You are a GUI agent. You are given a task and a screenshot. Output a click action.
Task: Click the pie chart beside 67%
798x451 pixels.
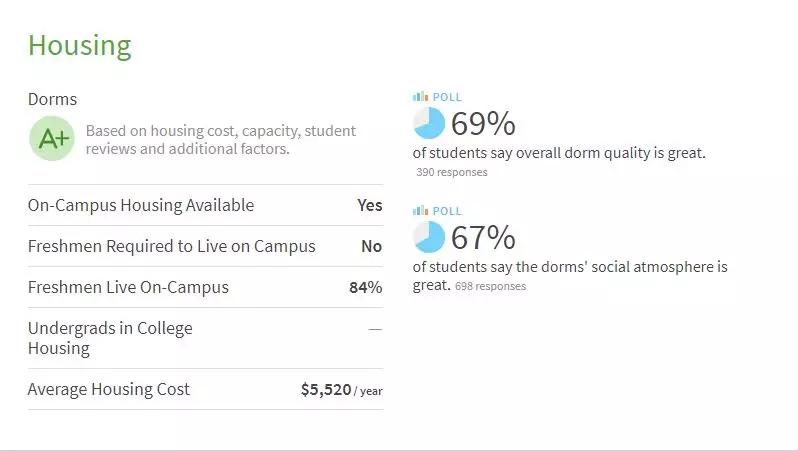tap(429, 238)
